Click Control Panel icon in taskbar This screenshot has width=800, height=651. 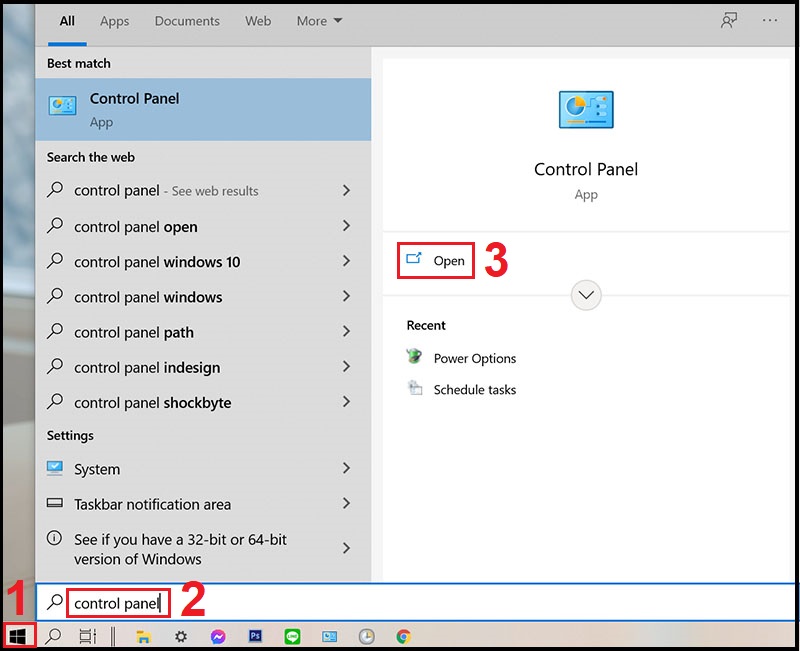click(330, 636)
